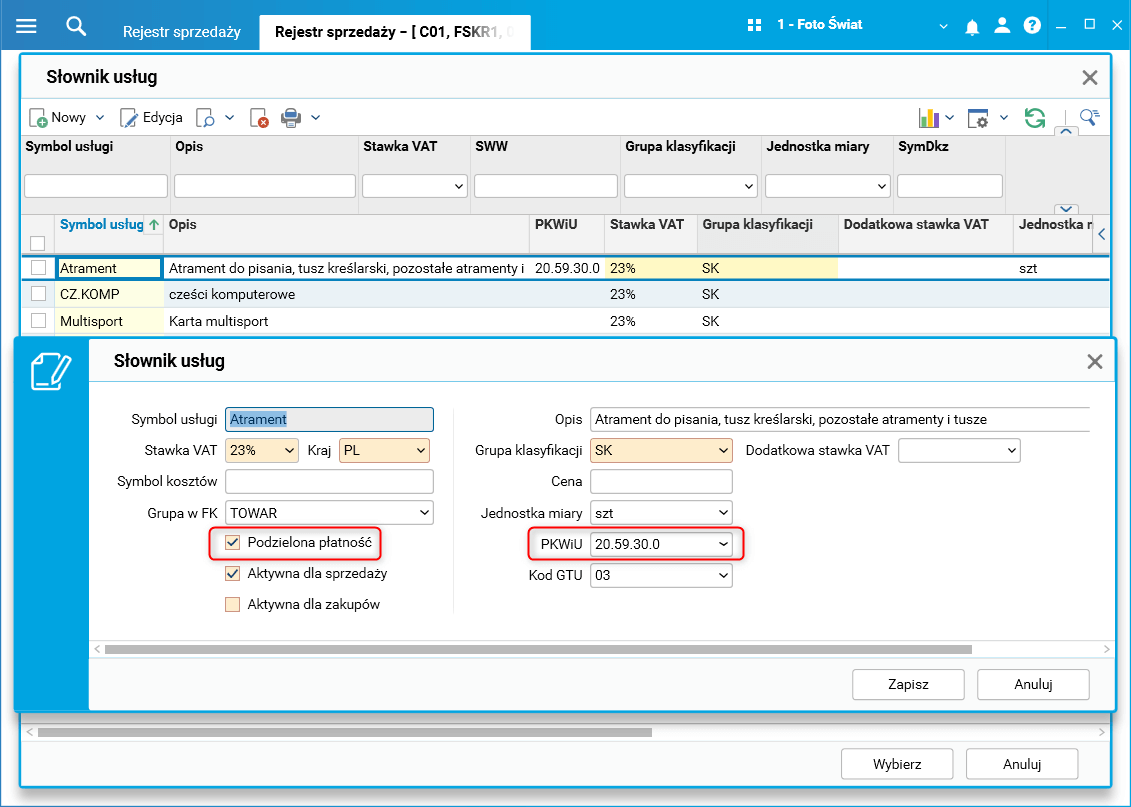This screenshot has height=807, width=1131.
Task: Uncheck Aktywna dla sprzedaży checkbox
Action: pyautogui.click(x=232, y=573)
